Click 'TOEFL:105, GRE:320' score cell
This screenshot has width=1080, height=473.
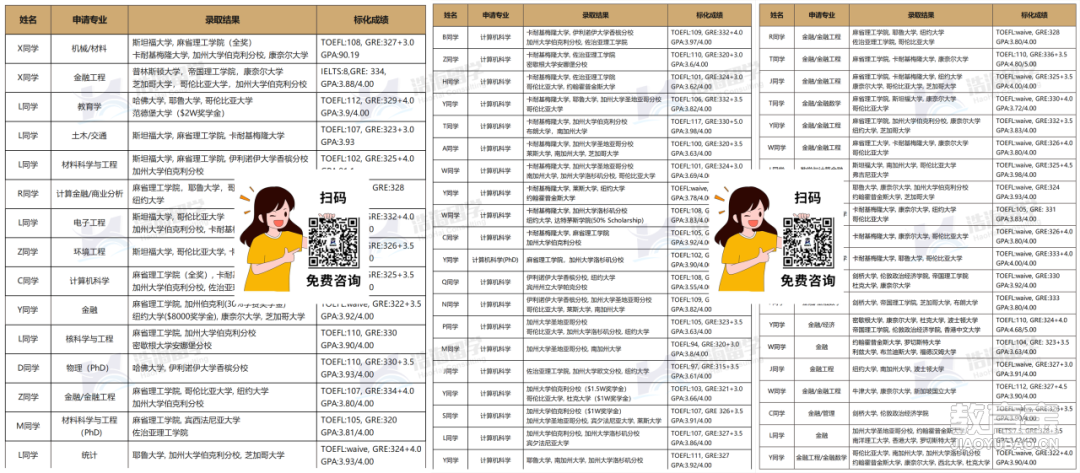(371, 426)
